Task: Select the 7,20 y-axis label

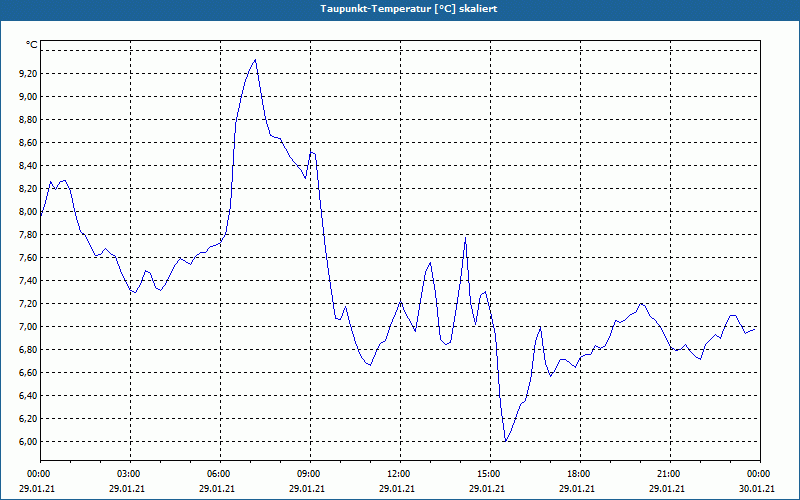Action: (28, 304)
